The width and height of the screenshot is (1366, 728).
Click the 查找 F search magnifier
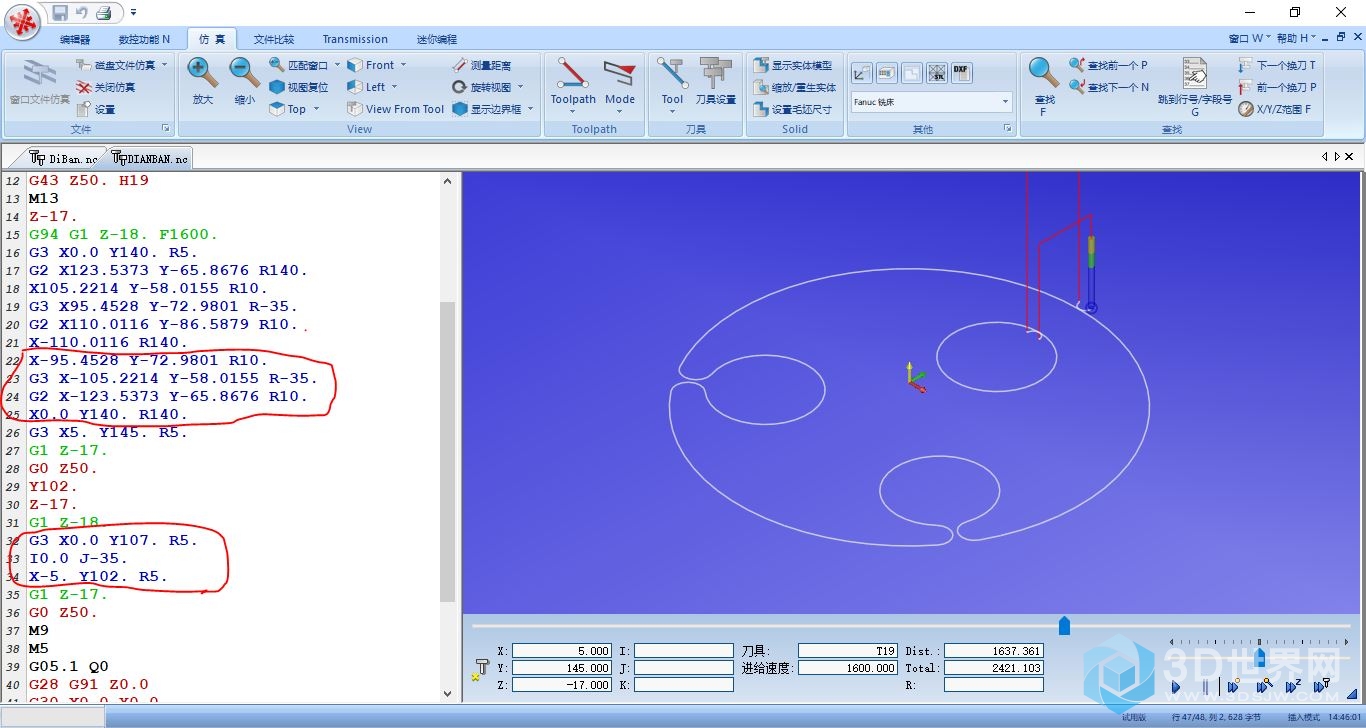(1044, 85)
